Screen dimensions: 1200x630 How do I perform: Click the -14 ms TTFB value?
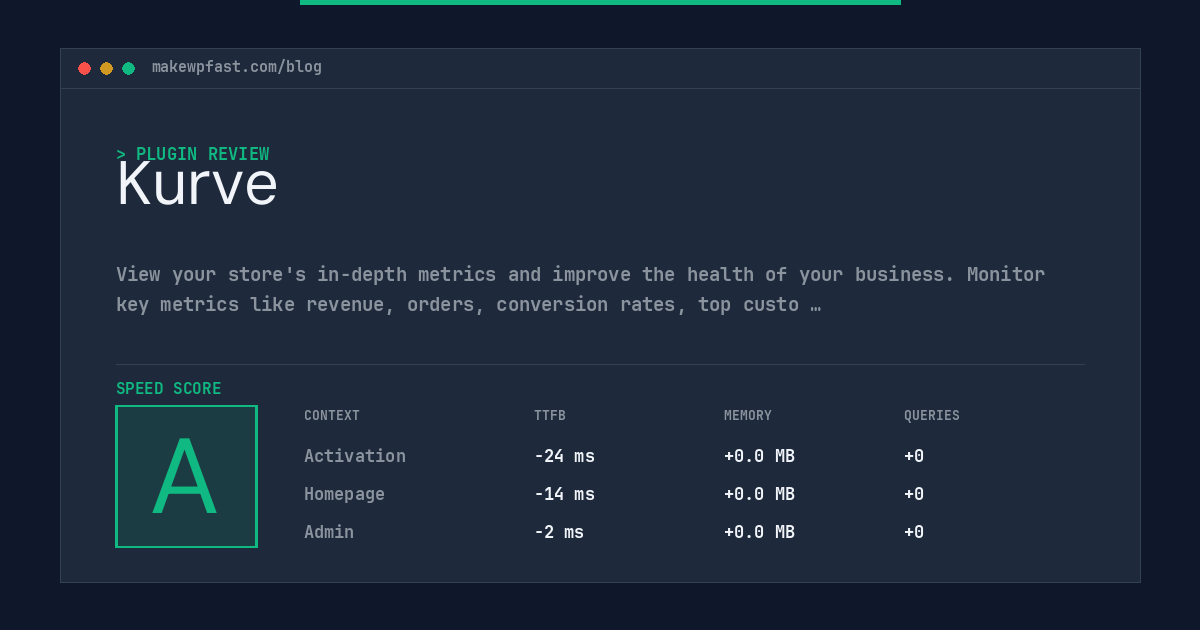tap(564, 494)
